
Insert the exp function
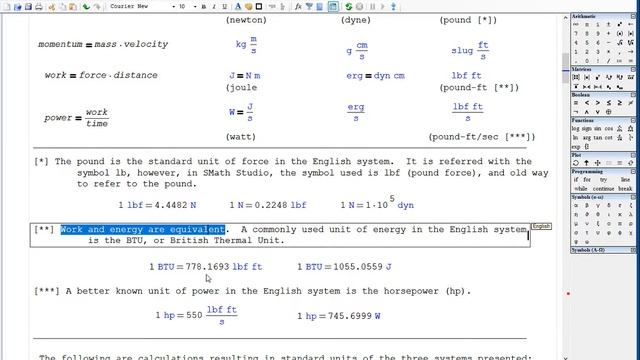click(576, 147)
